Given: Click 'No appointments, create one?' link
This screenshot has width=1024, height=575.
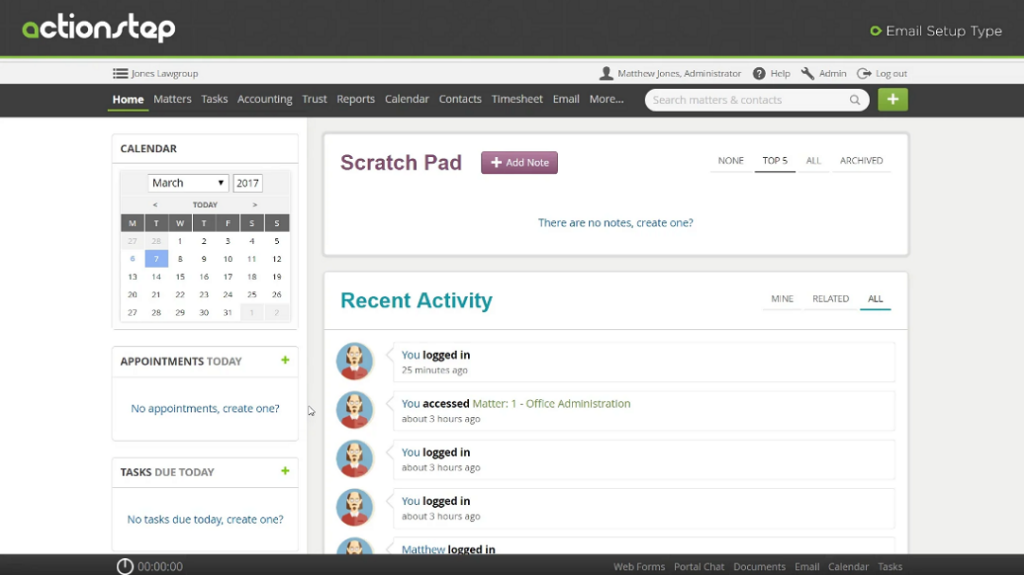Looking at the screenshot, I should [205, 408].
